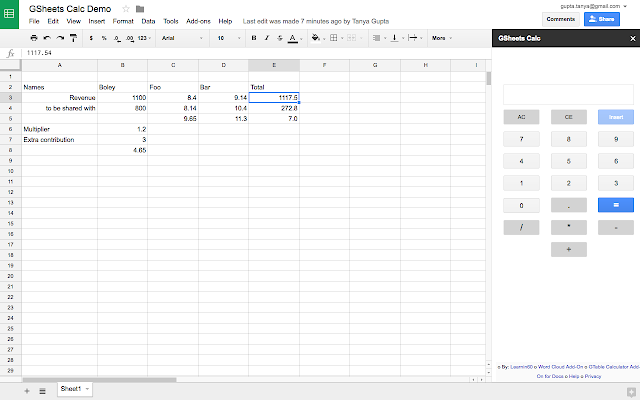Open the Data menu

148,21
